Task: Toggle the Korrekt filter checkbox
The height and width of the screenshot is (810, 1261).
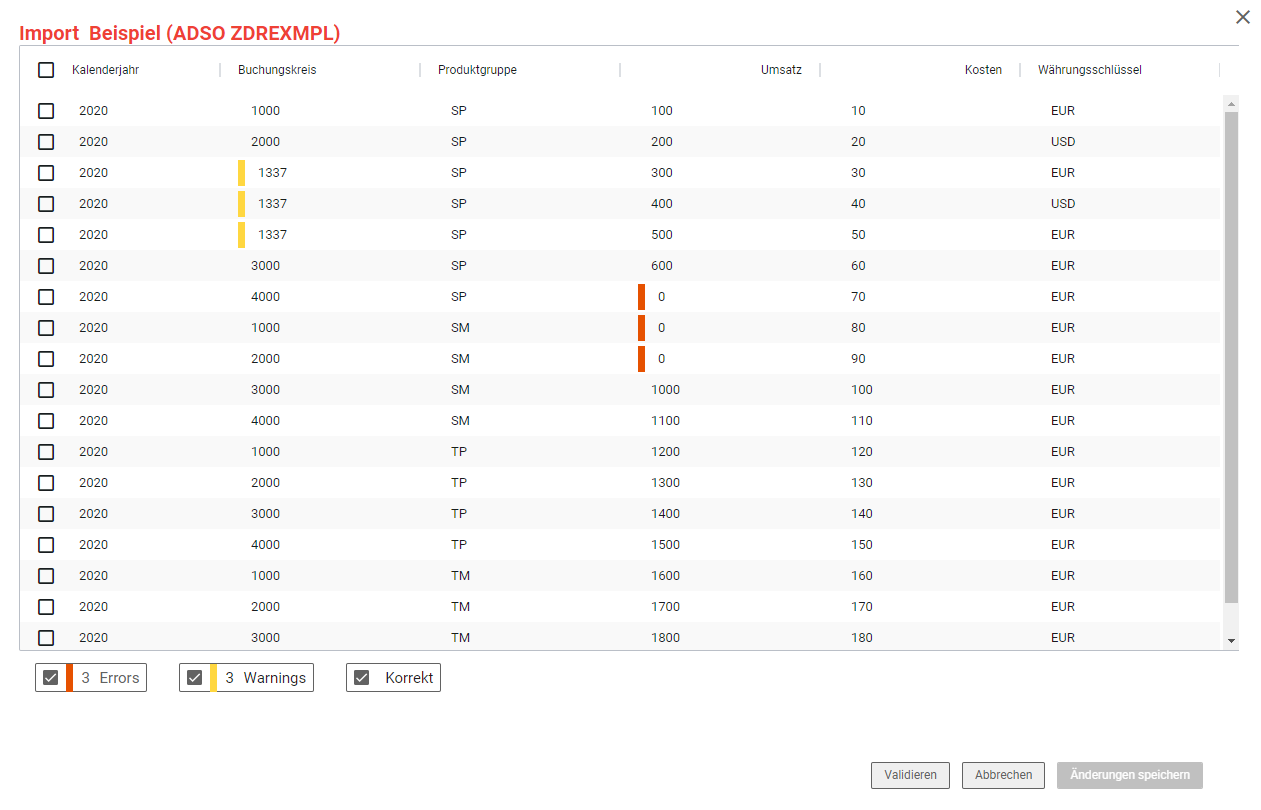Action: pos(362,677)
